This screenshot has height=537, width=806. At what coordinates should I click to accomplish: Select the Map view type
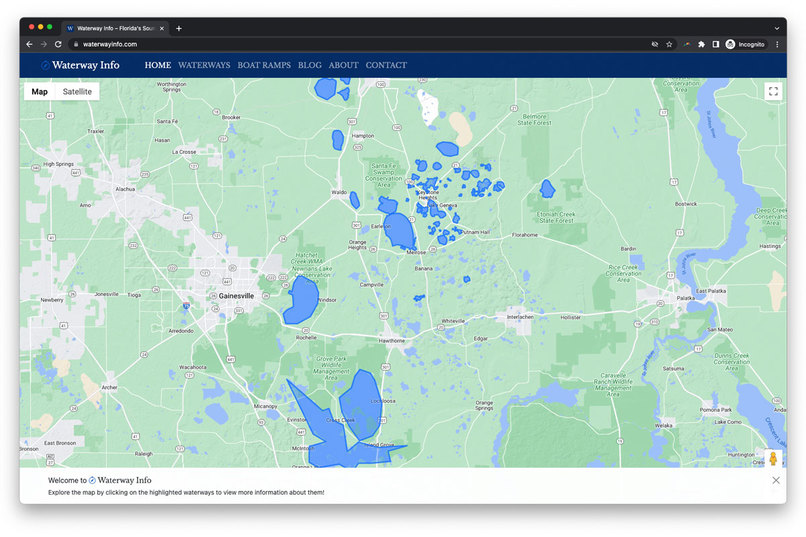40,91
